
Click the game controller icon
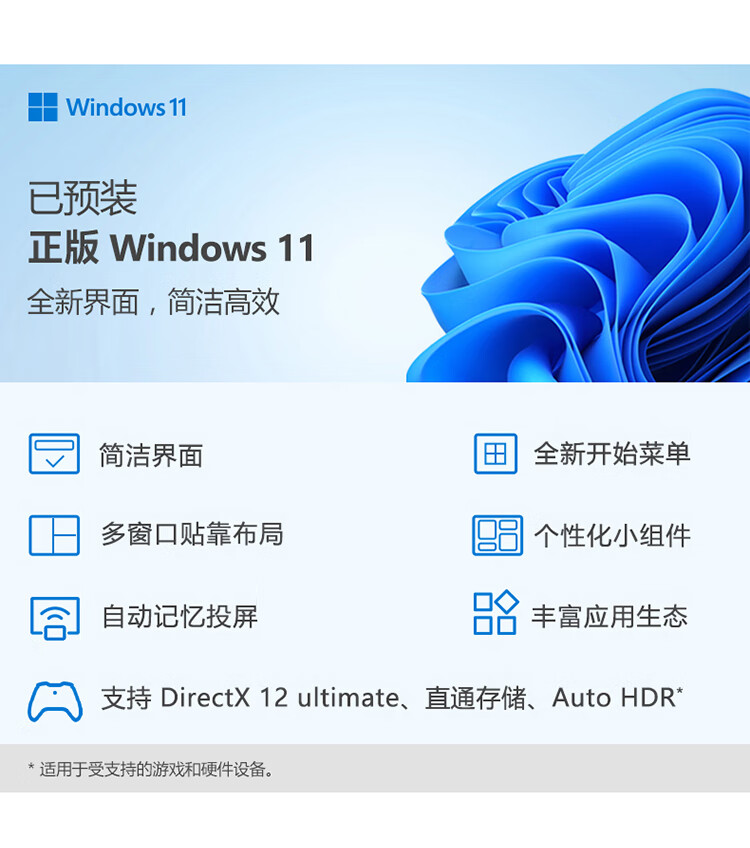coord(55,701)
